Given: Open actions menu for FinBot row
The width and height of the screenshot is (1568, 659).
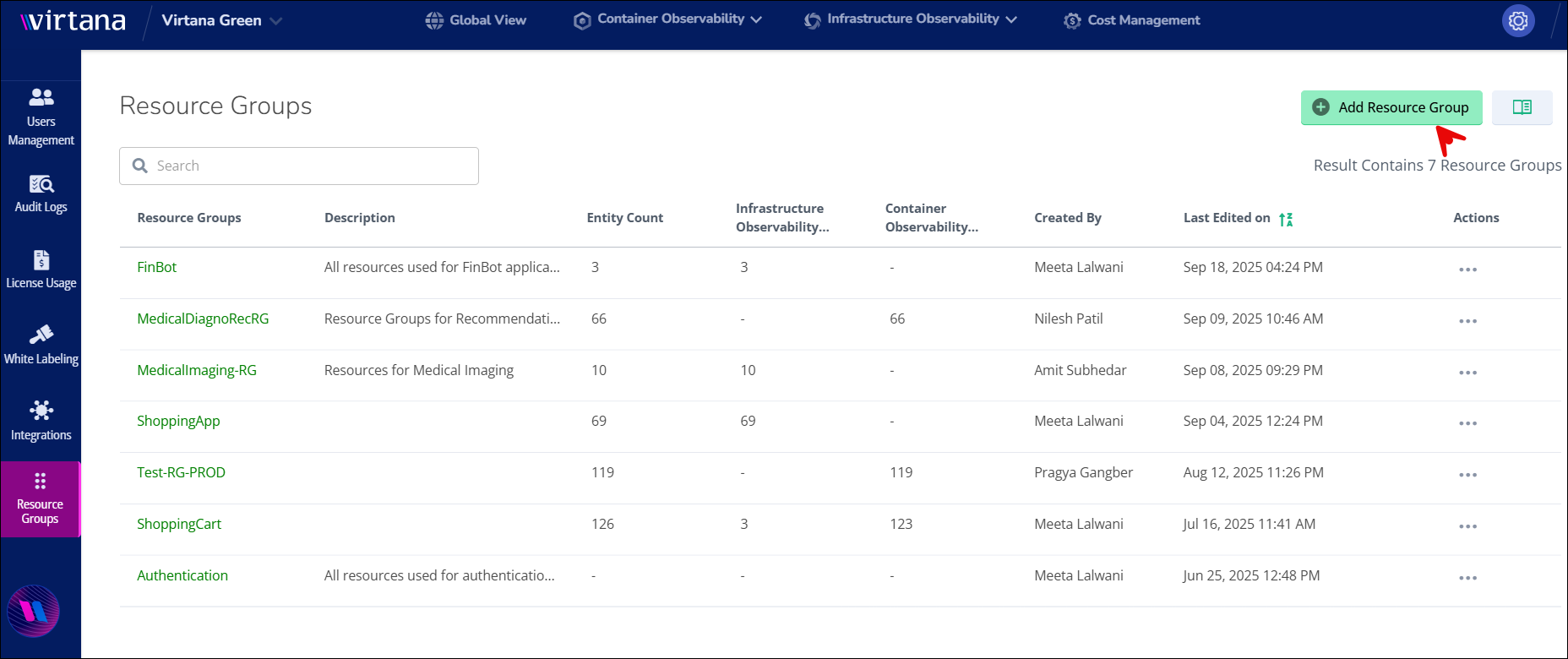Looking at the screenshot, I should click(1467, 270).
